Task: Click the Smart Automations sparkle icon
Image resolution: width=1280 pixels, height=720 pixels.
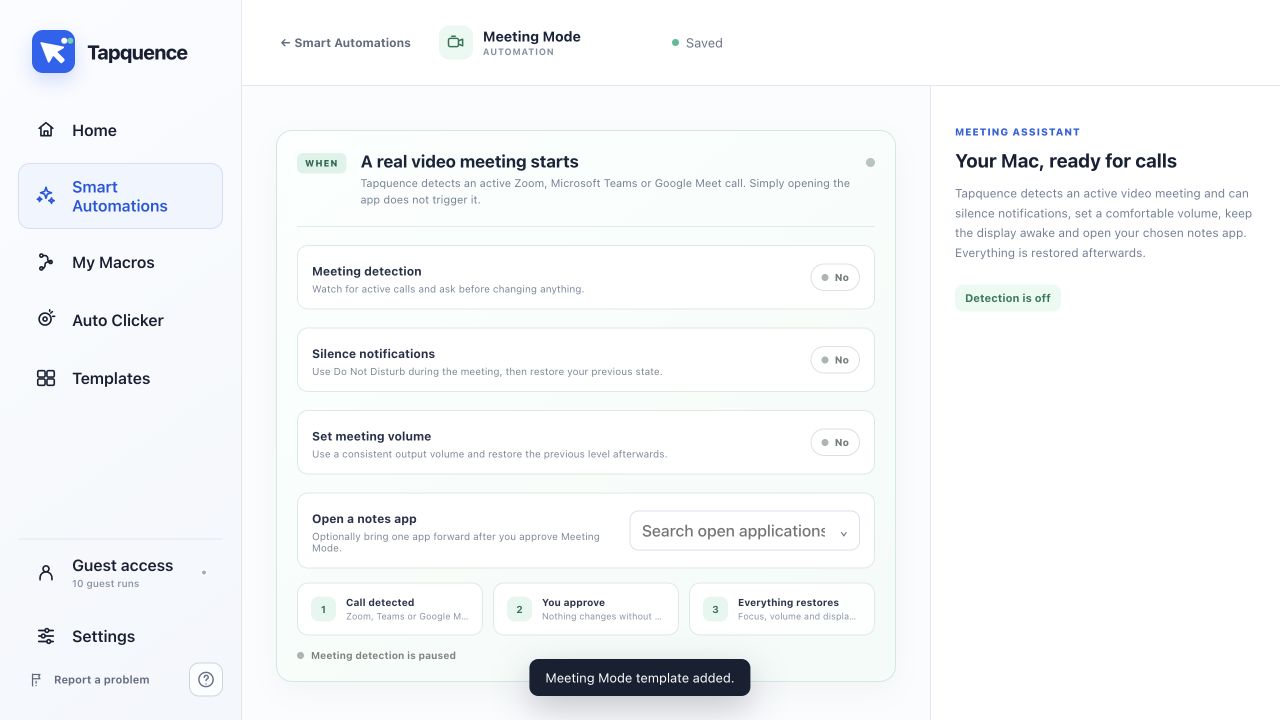Action: coord(46,196)
